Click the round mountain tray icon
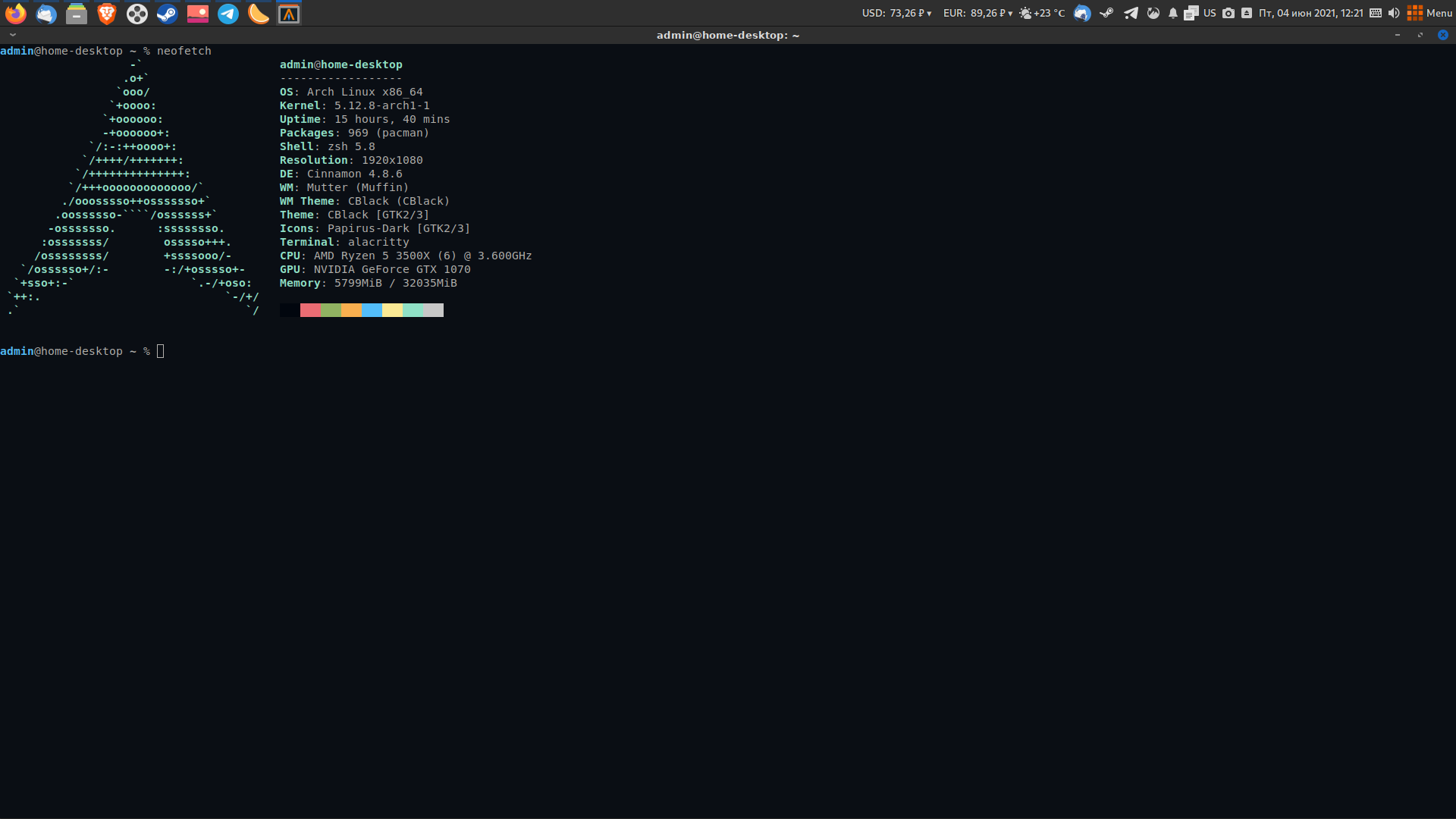1456x819 pixels. pyautogui.click(x=1153, y=13)
